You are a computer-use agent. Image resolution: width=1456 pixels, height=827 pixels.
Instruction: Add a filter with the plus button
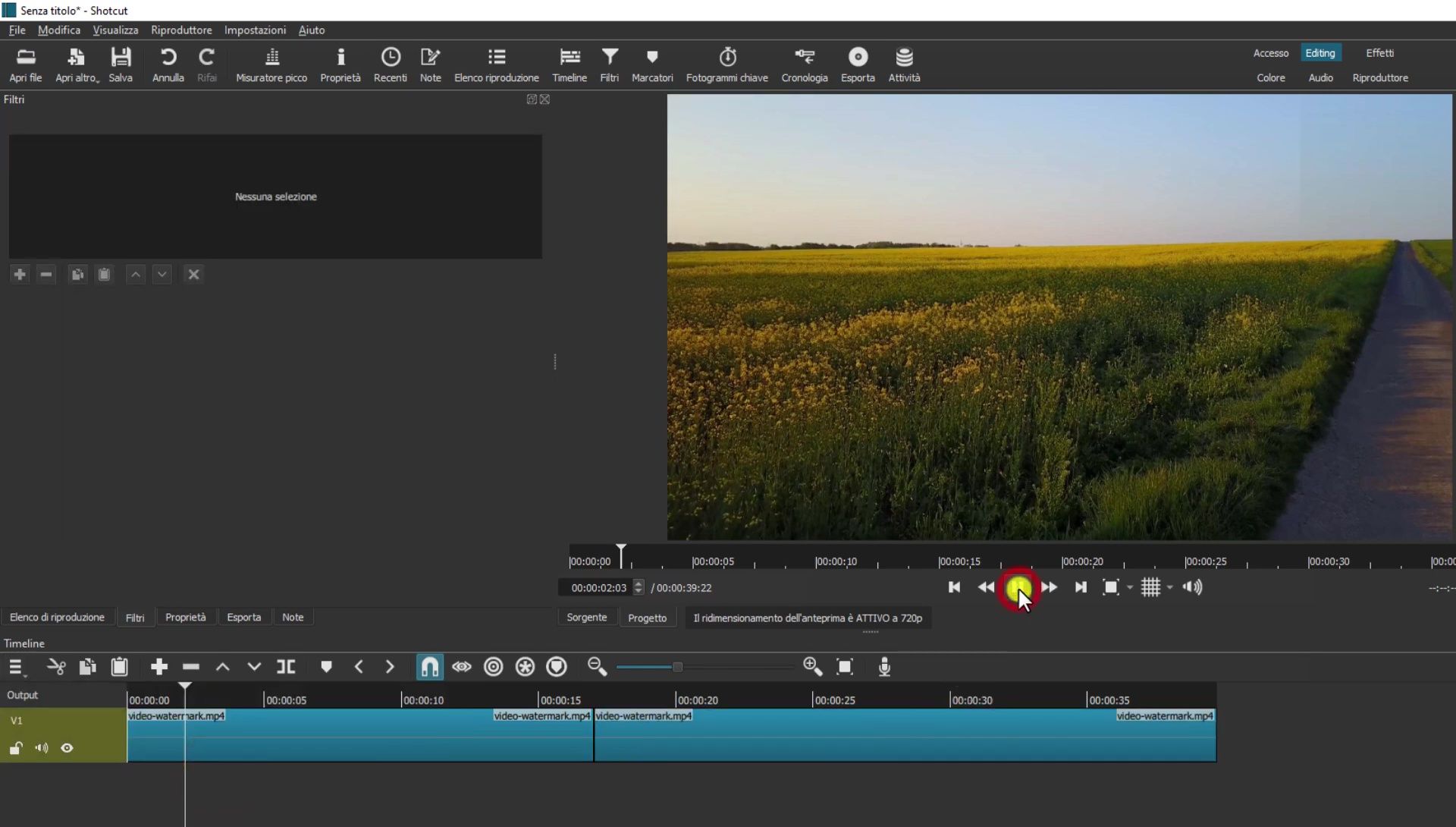point(20,275)
